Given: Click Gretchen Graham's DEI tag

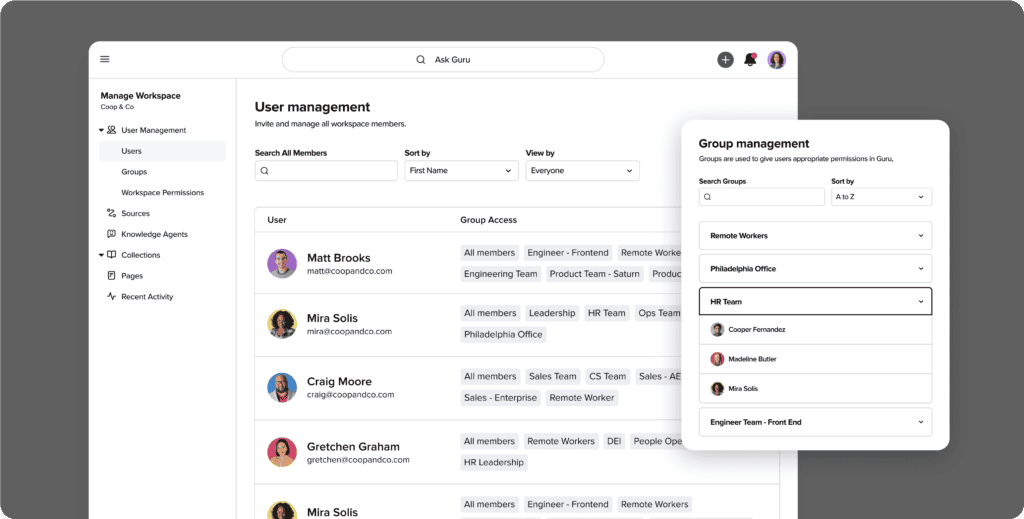Looking at the screenshot, I should coord(614,441).
